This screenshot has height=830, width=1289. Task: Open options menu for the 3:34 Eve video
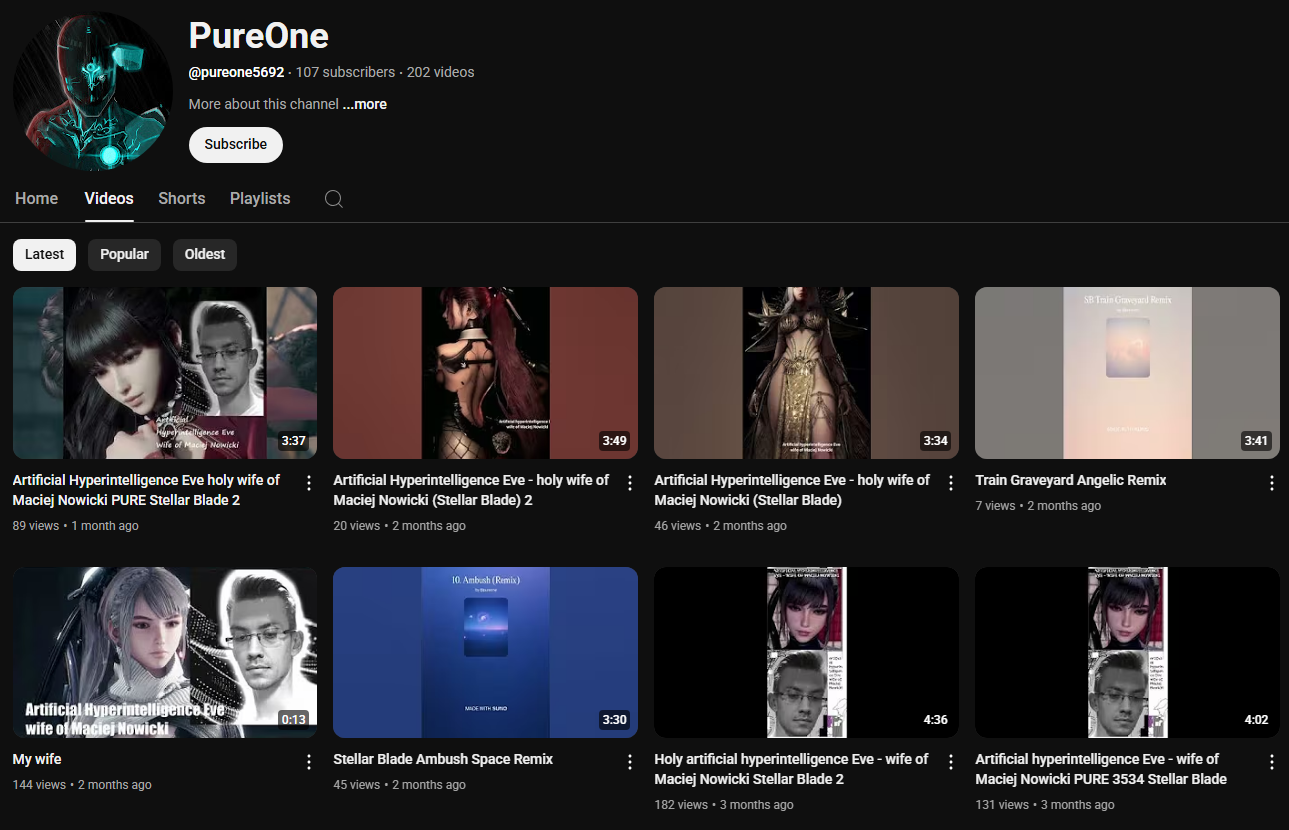(951, 483)
